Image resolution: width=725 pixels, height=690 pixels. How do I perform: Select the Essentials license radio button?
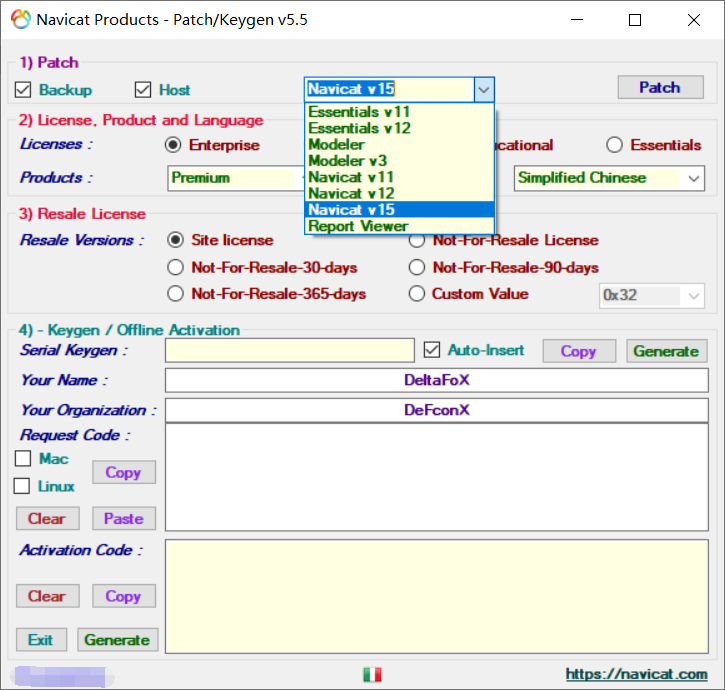(x=614, y=145)
